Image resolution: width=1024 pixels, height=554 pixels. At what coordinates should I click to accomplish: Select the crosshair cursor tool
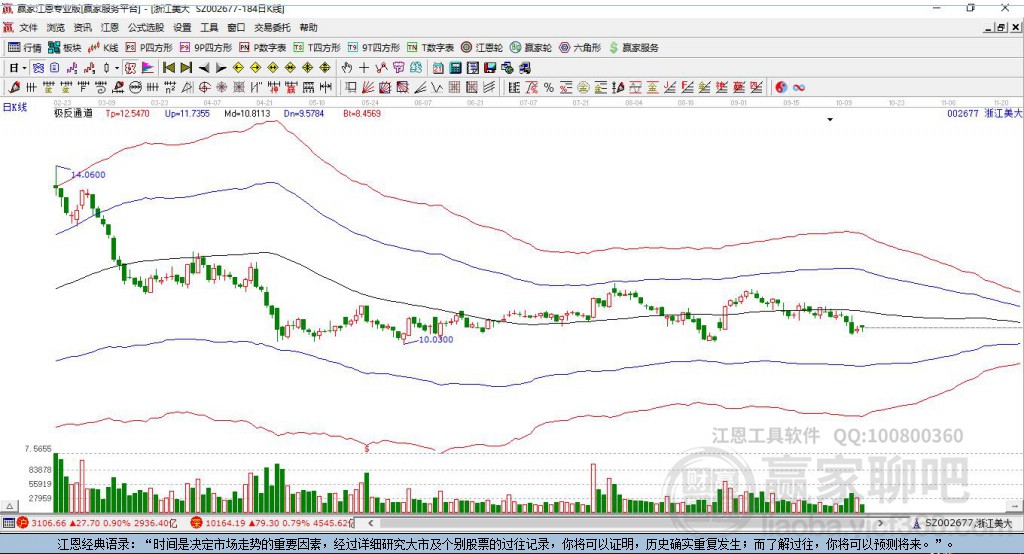(x=364, y=68)
